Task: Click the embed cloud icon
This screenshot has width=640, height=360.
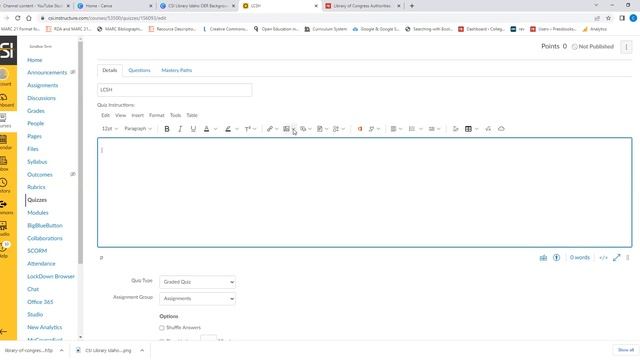Action: [501, 129]
